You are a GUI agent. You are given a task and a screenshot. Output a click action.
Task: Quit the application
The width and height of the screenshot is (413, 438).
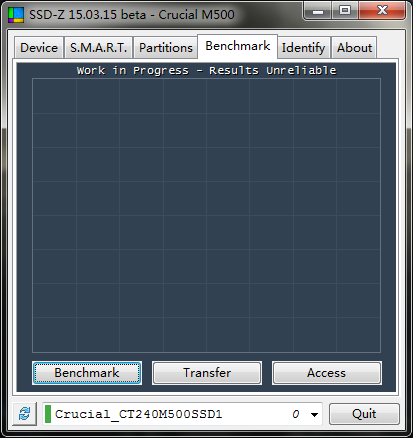pyautogui.click(x=364, y=414)
